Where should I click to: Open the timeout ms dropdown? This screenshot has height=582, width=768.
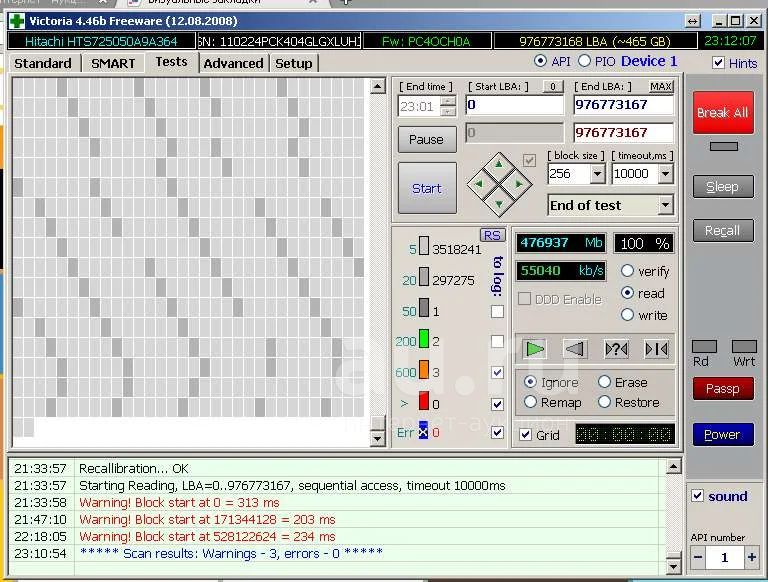(x=665, y=173)
